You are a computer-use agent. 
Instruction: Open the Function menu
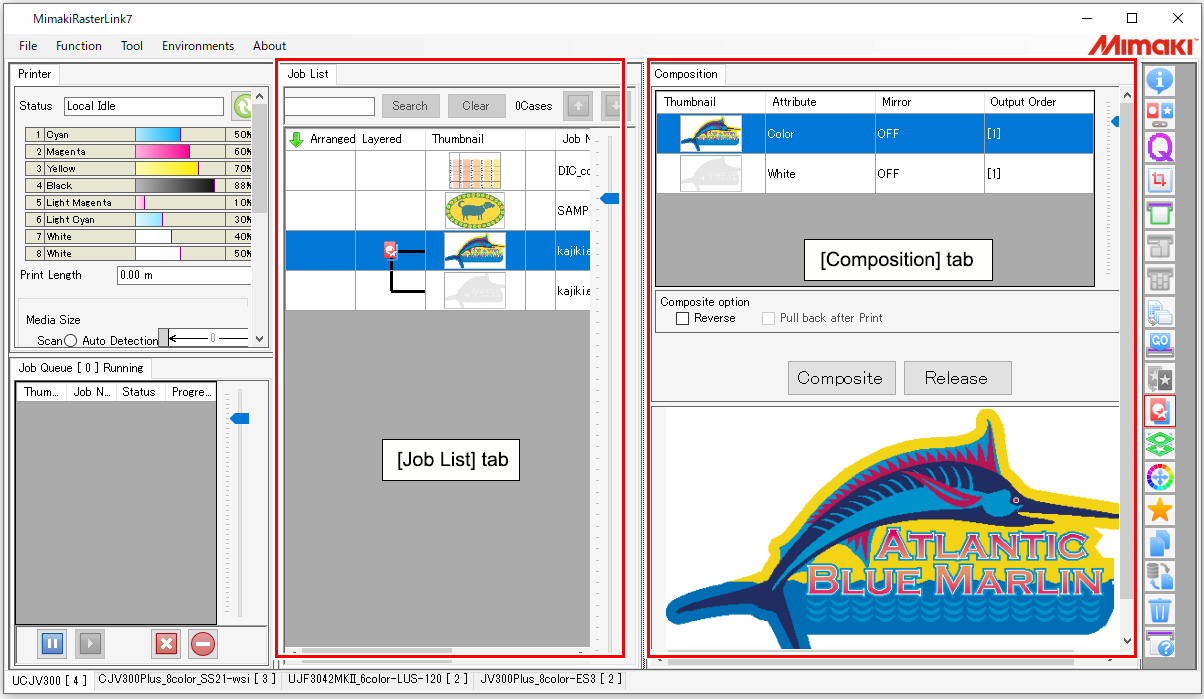(79, 45)
